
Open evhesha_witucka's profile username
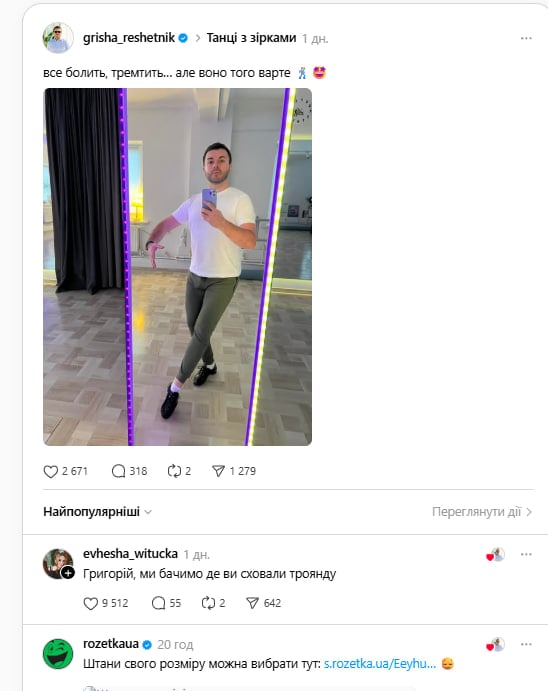[130, 554]
